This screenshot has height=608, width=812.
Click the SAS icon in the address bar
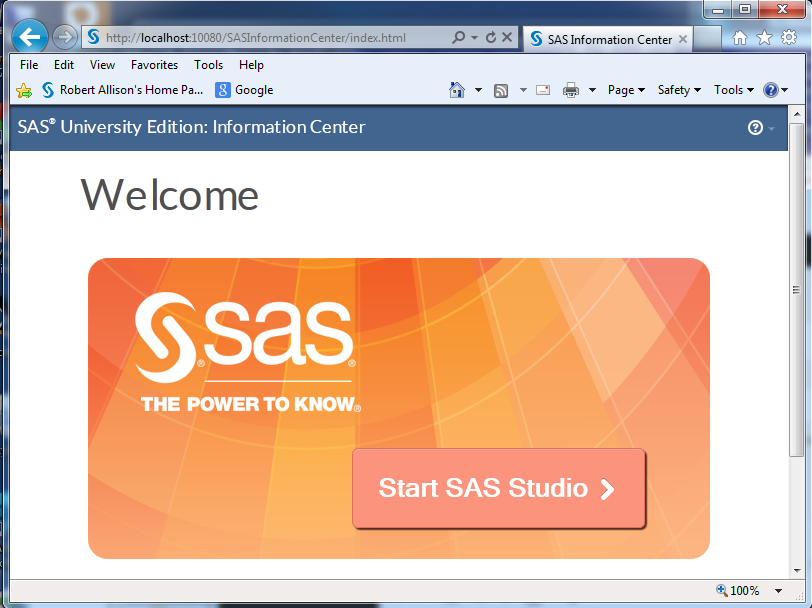tap(94, 37)
